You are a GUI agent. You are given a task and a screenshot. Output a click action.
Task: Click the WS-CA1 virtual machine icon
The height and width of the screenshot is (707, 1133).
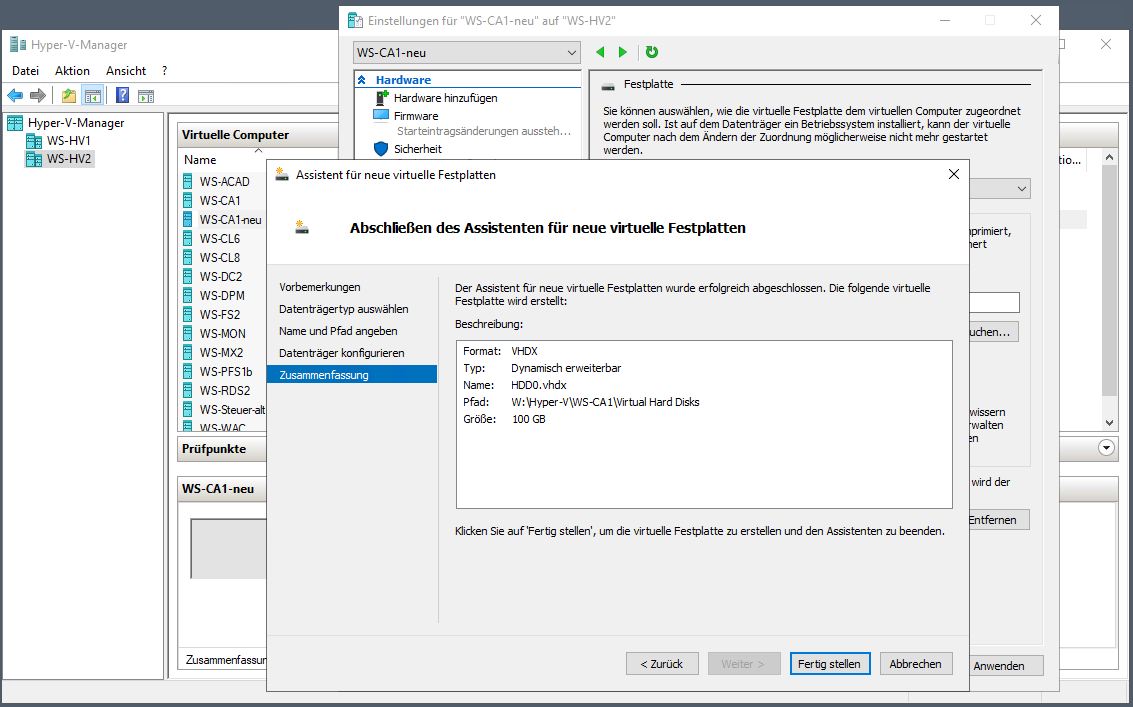pyautogui.click(x=188, y=200)
